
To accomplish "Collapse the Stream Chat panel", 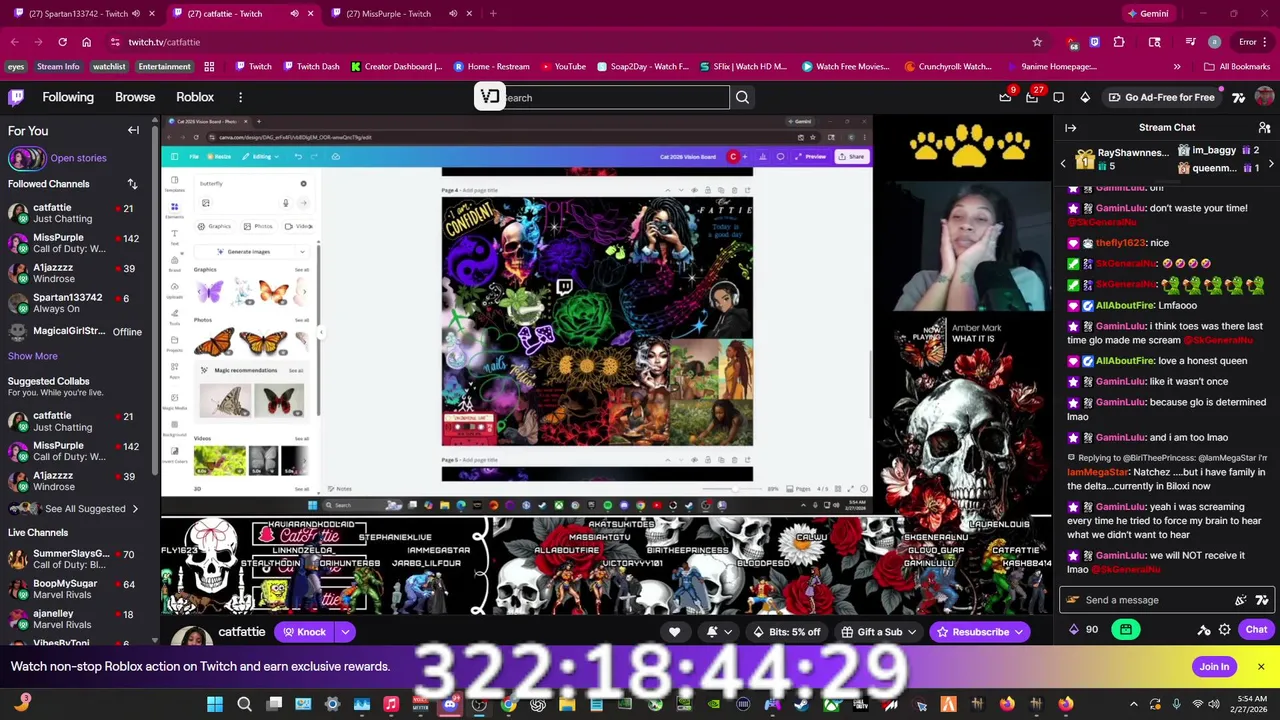I will (1070, 128).
